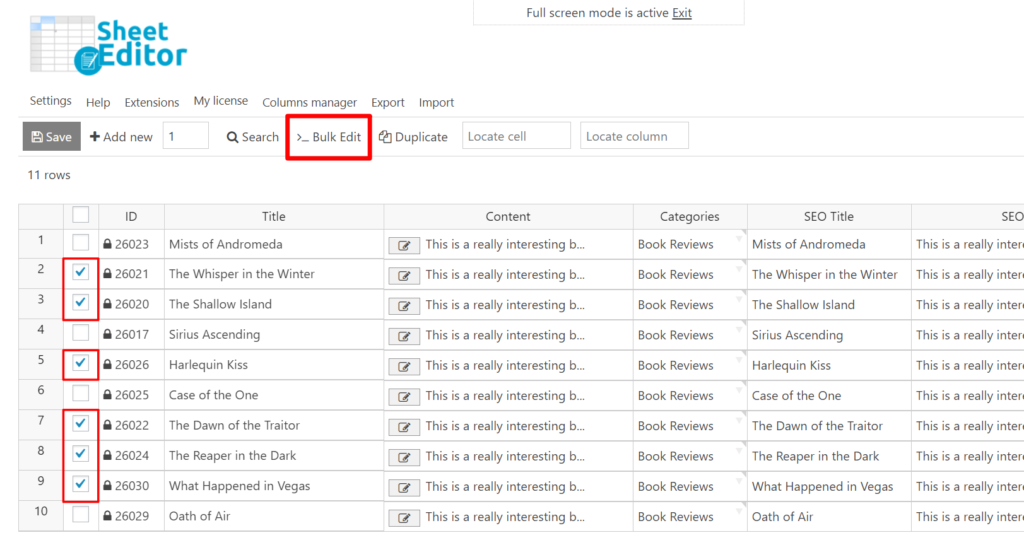Check the box for Sirius Ascending row
The width and height of the screenshot is (1024, 545).
pos(80,333)
